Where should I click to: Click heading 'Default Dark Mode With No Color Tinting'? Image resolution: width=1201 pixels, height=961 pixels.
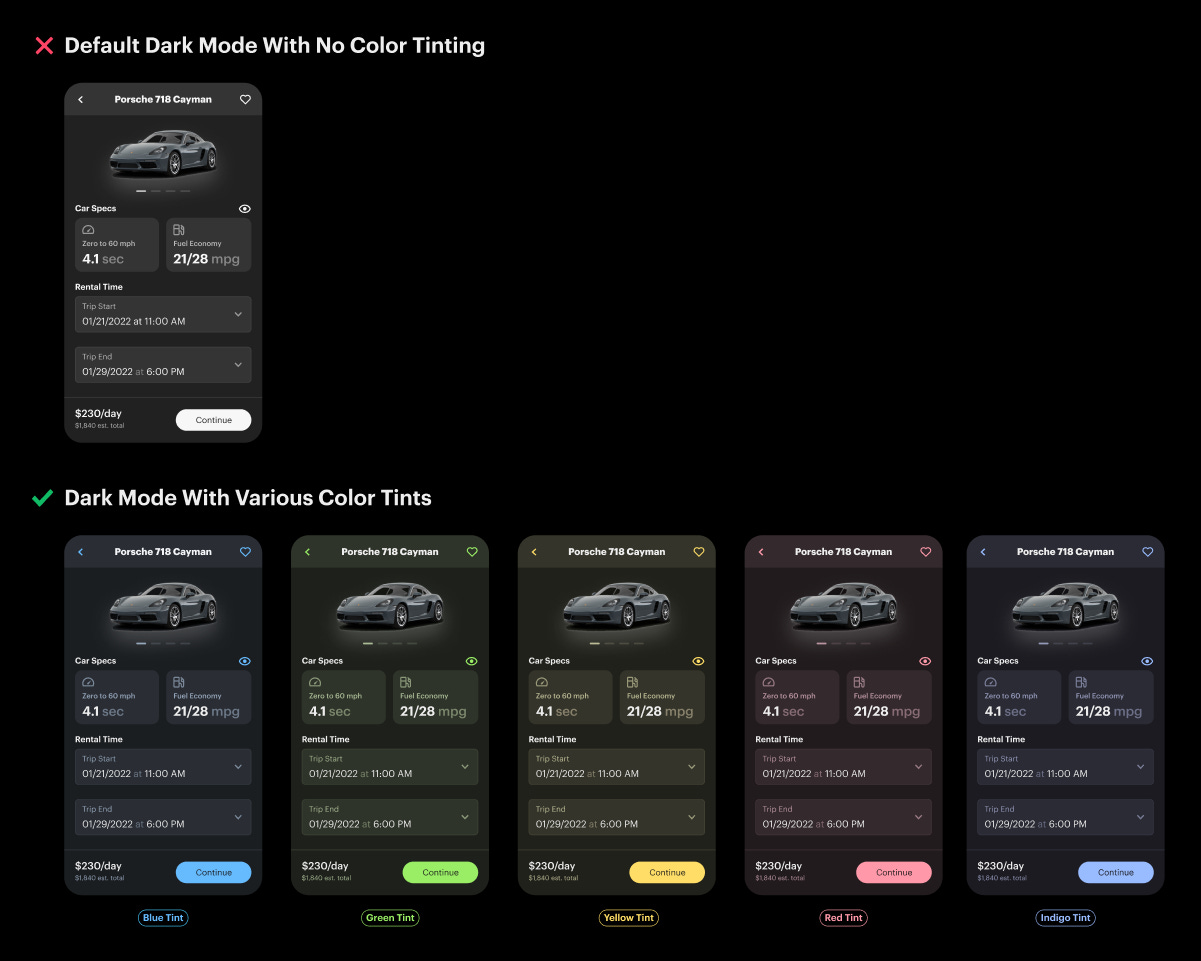[275, 45]
